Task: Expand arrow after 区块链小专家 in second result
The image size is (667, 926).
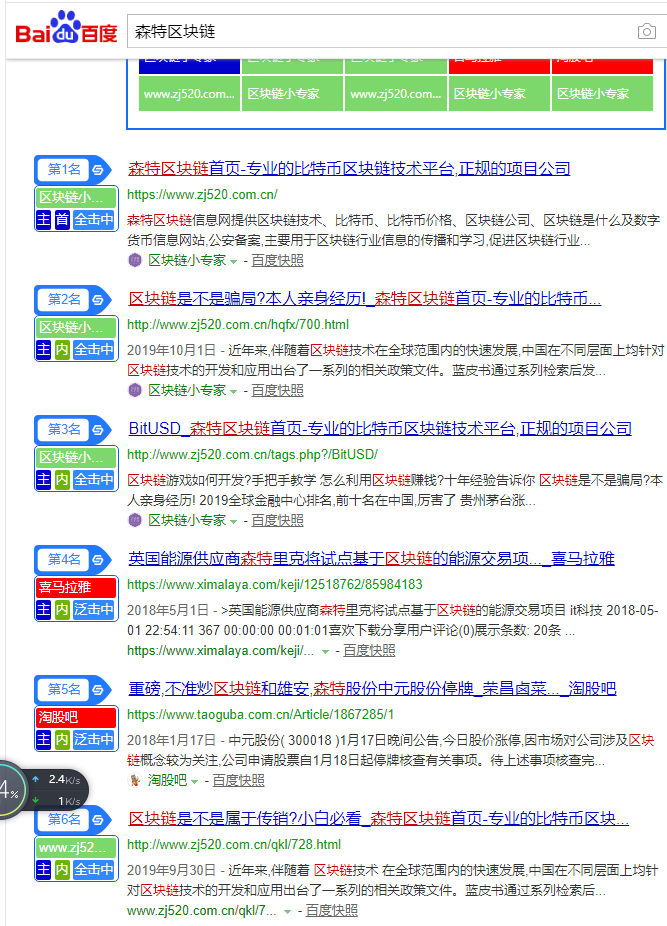Action: tap(234, 392)
